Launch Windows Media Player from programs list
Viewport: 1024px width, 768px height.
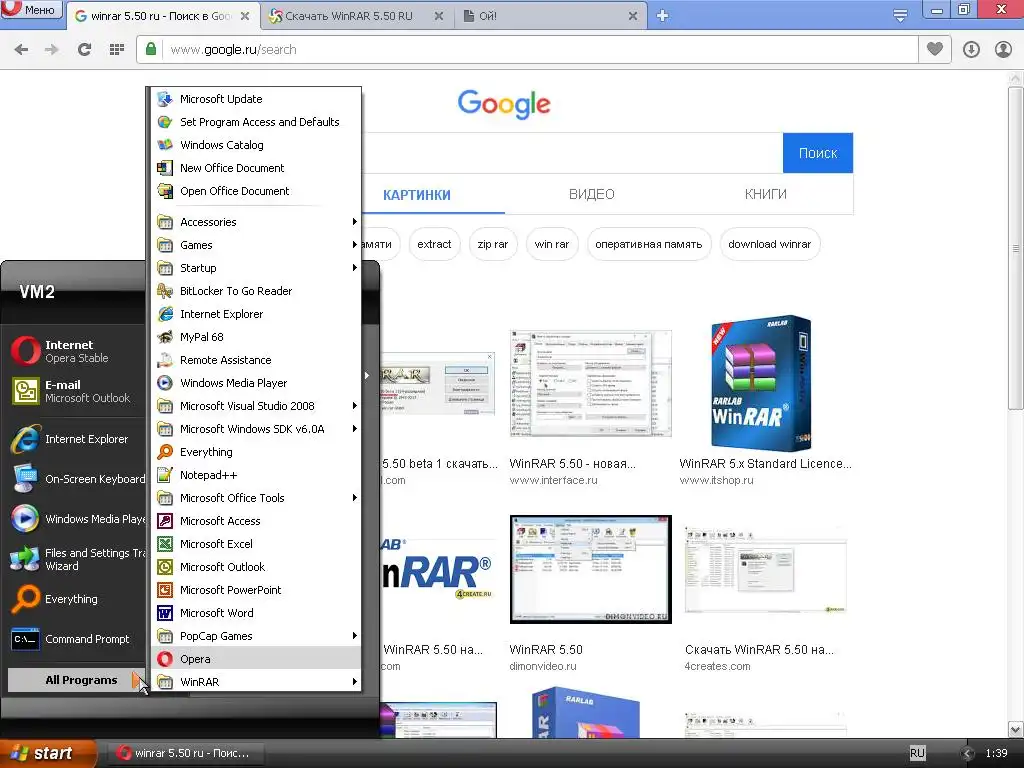point(255,383)
